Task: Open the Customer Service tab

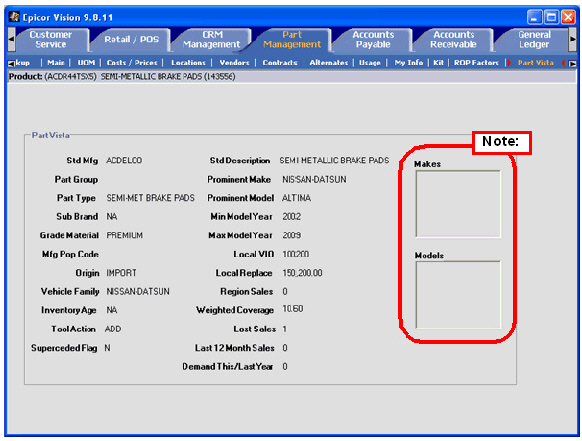Action: 51,39
